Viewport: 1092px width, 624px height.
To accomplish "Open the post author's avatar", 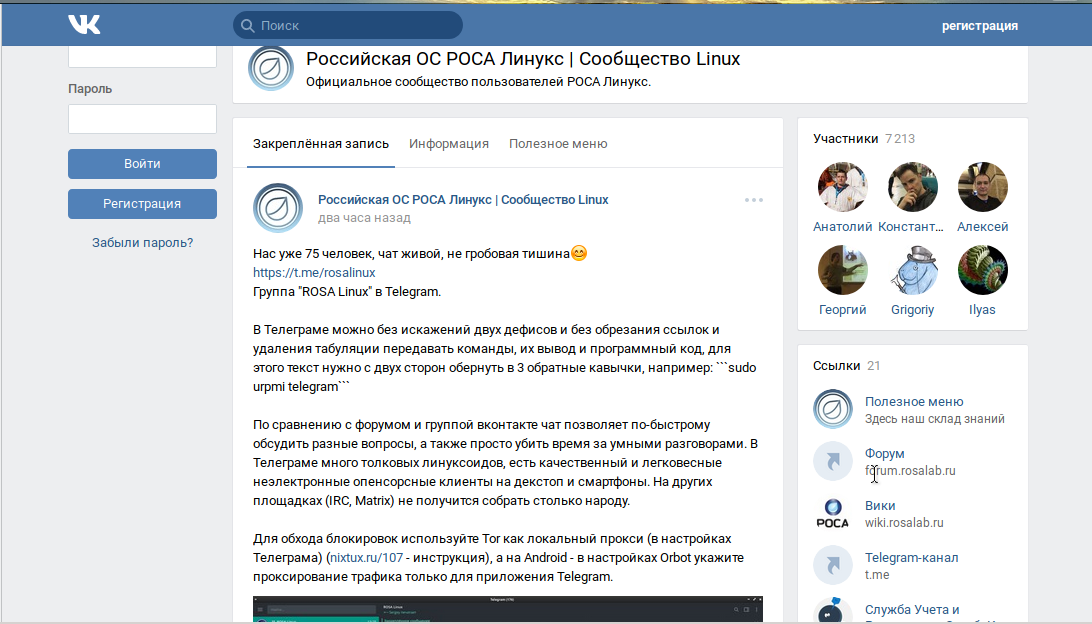I will click(x=278, y=208).
